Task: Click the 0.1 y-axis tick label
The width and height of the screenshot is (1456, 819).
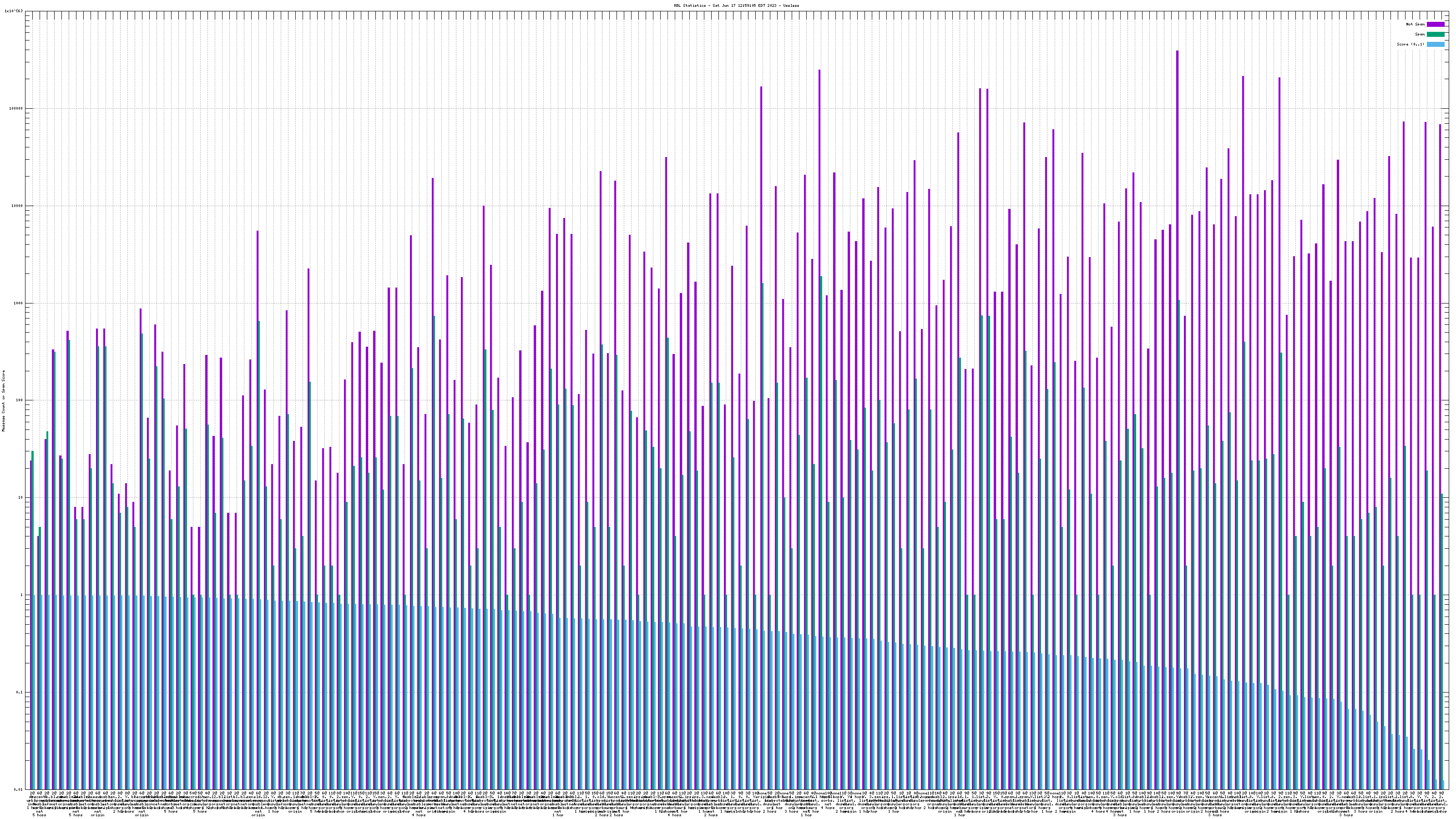Action: click(x=19, y=693)
